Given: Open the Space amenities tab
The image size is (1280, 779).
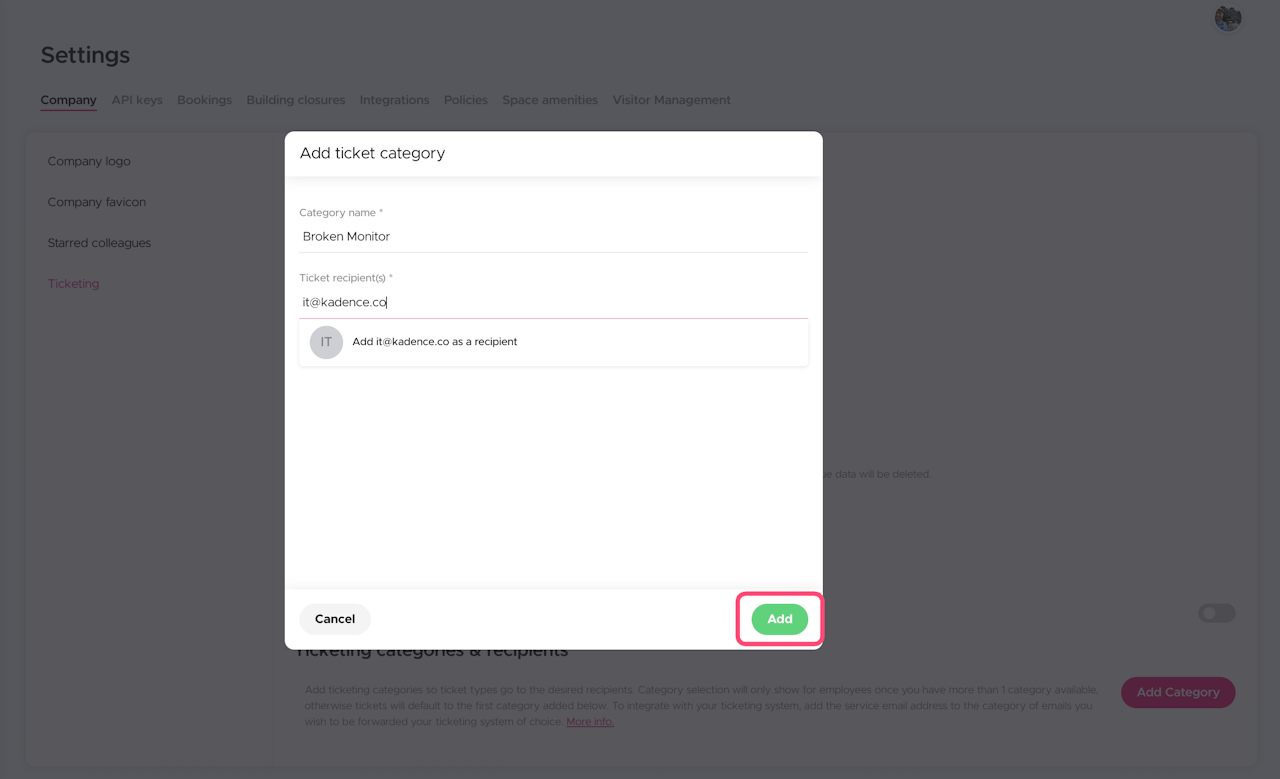Looking at the screenshot, I should click(x=550, y=100).
